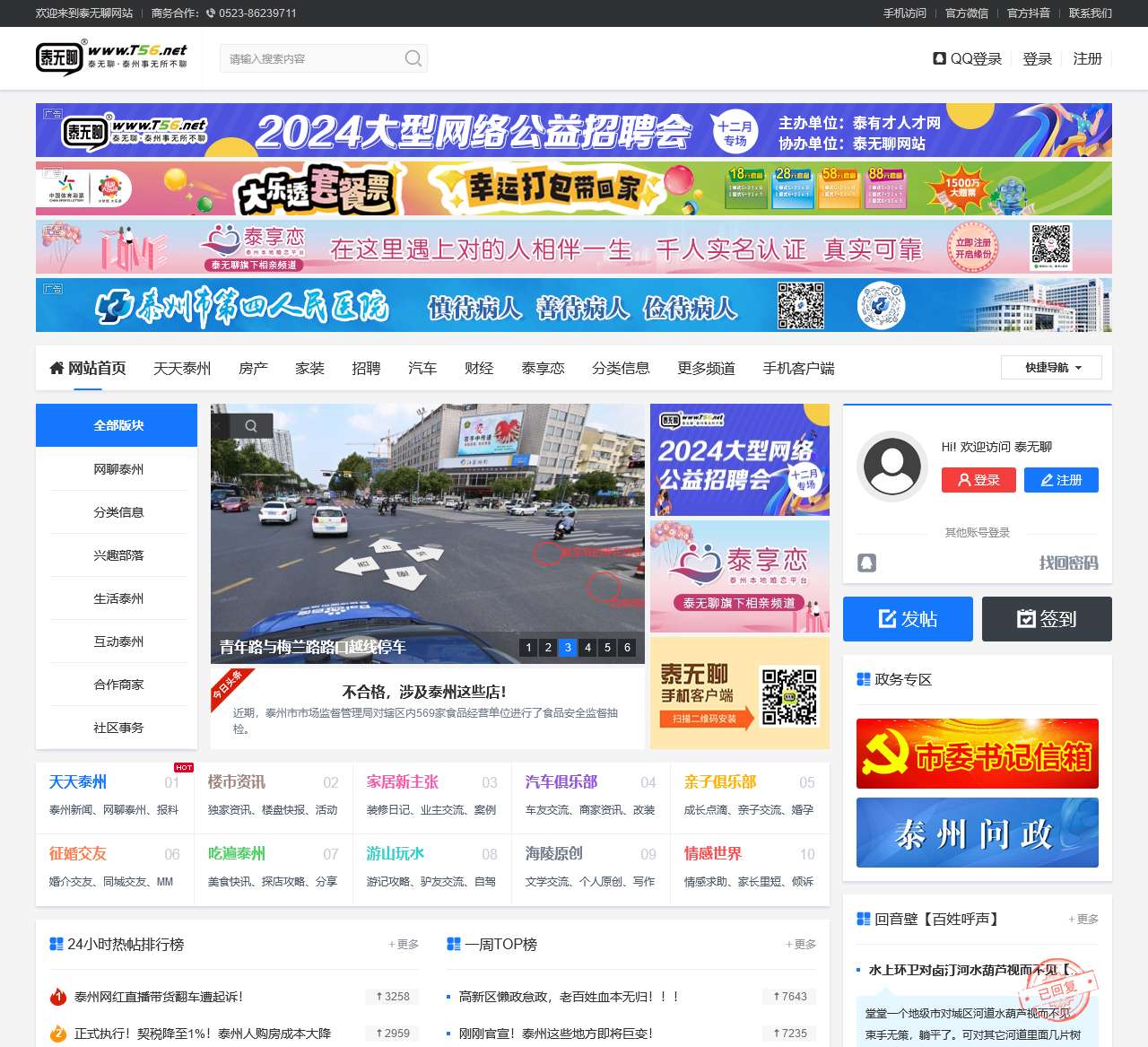Open 吃遍泰州 forum section
Viewport: 1148px width, 1047px height.
(x=236, y=853)
